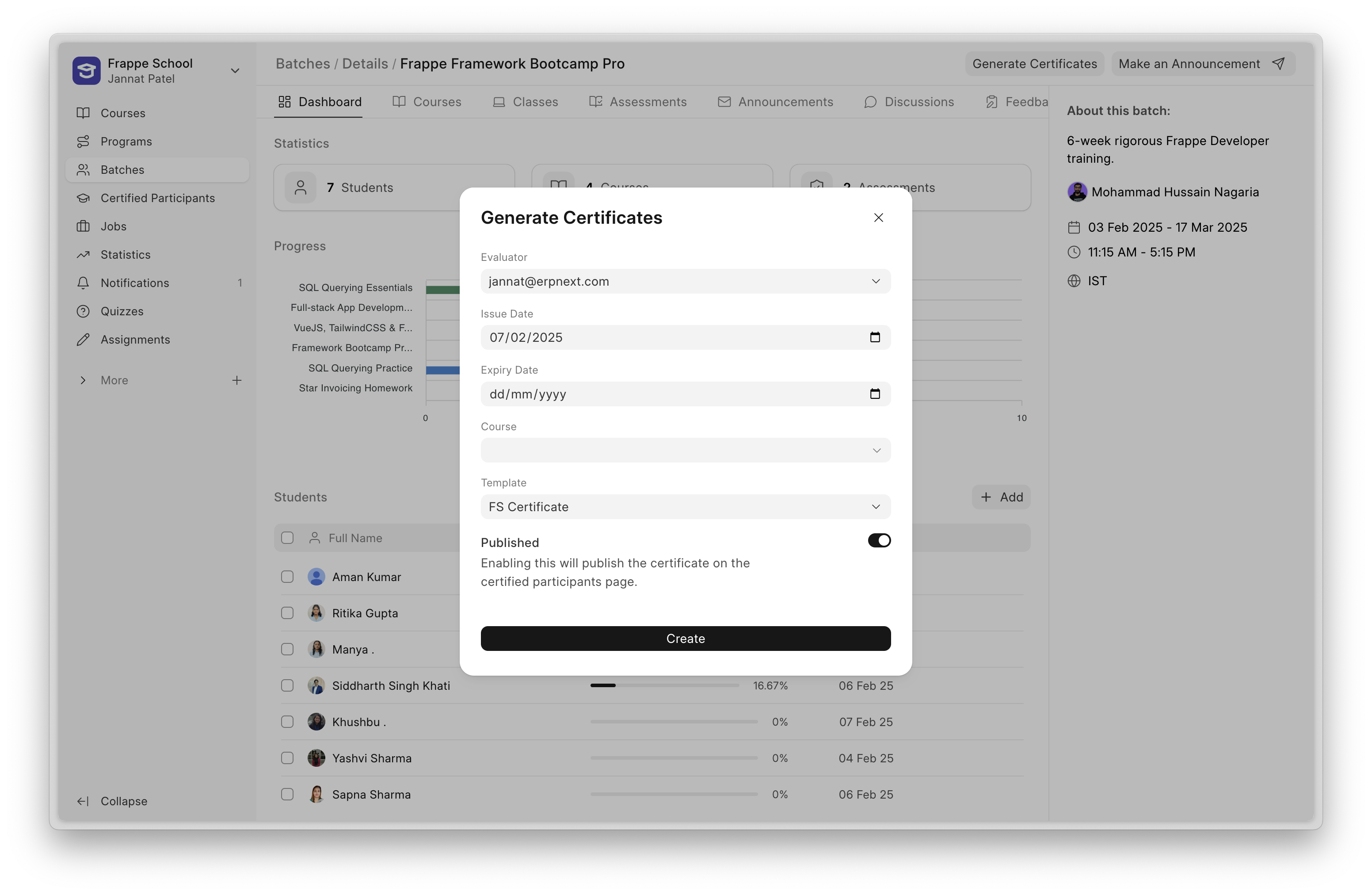The height and width of the screenshot is (895, 1372).
Task: Click the paper plane announcement icon
Action: pyautogui.click(x=1278, y=63)
